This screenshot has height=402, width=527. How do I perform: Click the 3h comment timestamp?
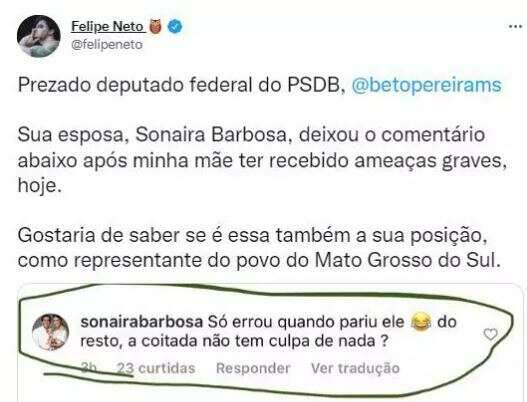click(89, 368)
